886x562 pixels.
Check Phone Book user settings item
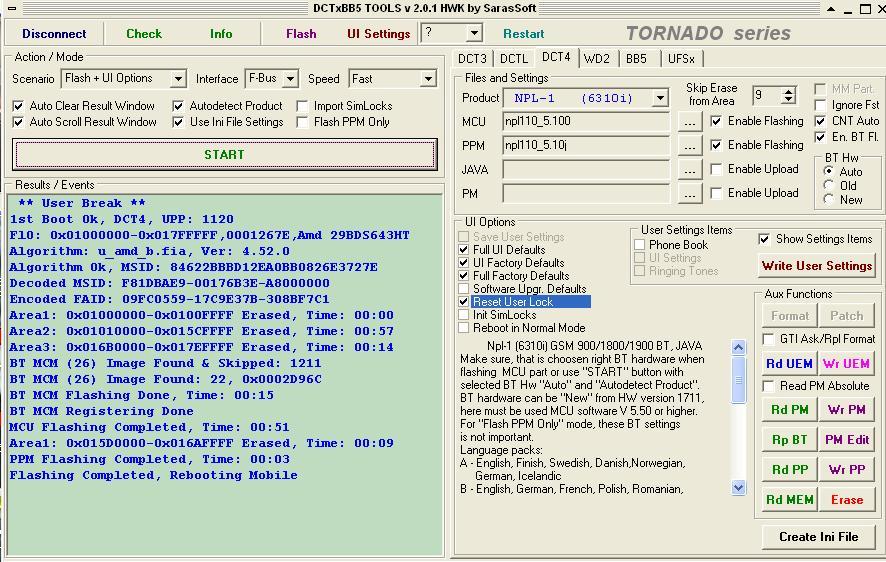pyautogui.click(x=640, y=245)
